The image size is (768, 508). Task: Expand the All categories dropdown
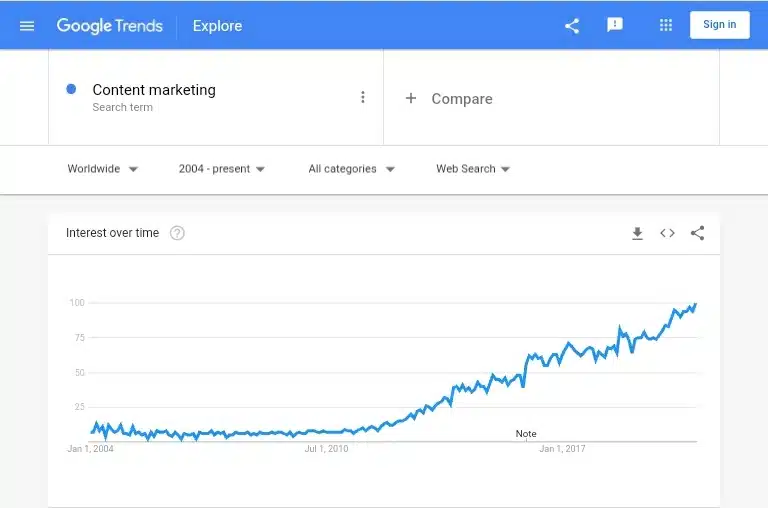(x=351, y=169)
